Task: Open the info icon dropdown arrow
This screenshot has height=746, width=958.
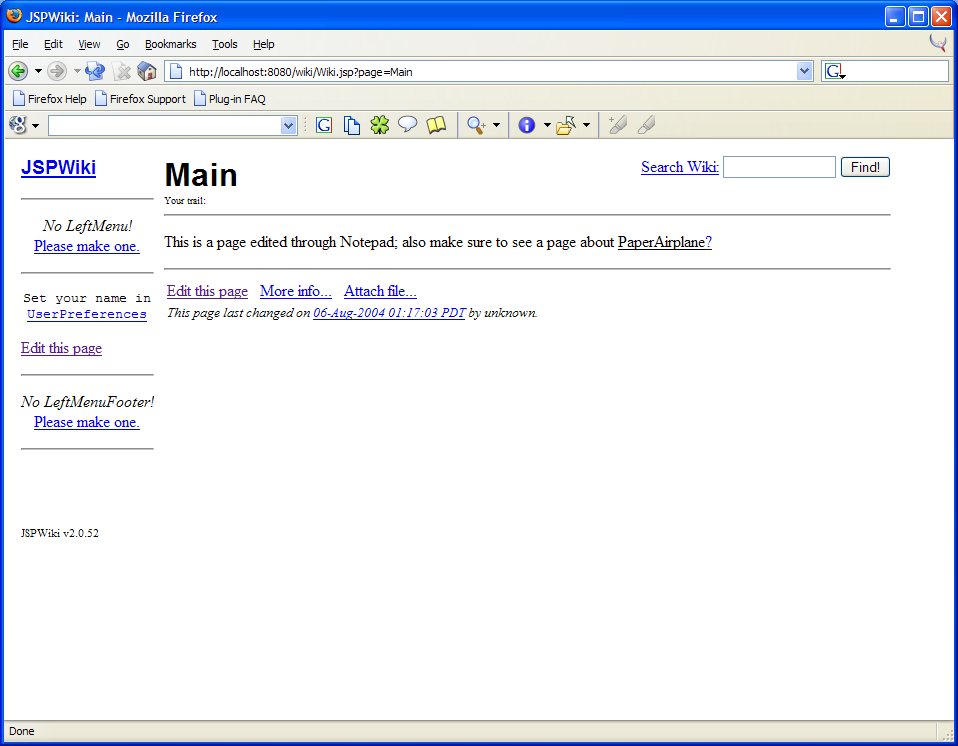Action: [547, 125]
